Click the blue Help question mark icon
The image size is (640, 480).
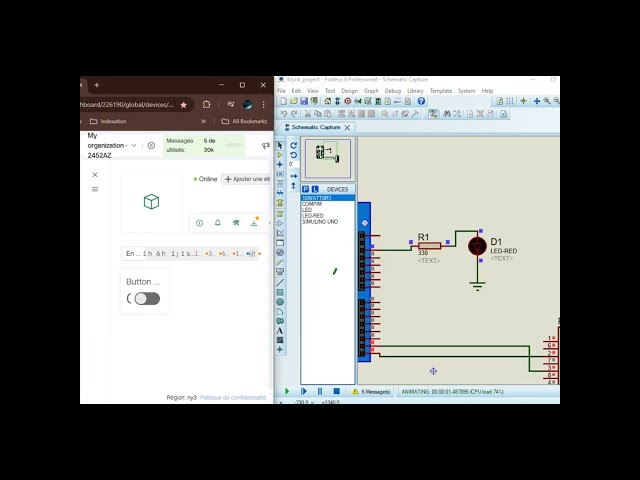click(422, 101)
